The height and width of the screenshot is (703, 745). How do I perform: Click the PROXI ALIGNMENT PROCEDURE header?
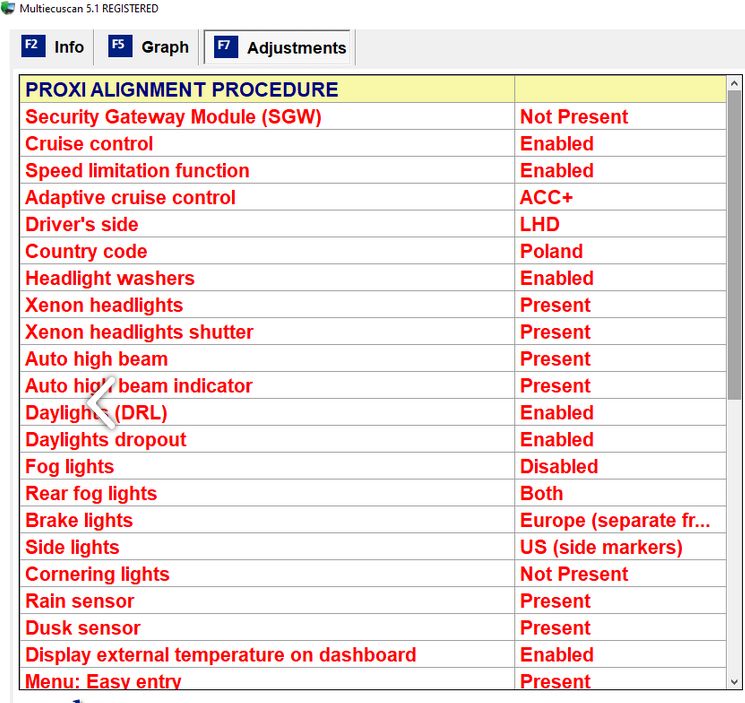click(x=181, y=90)
